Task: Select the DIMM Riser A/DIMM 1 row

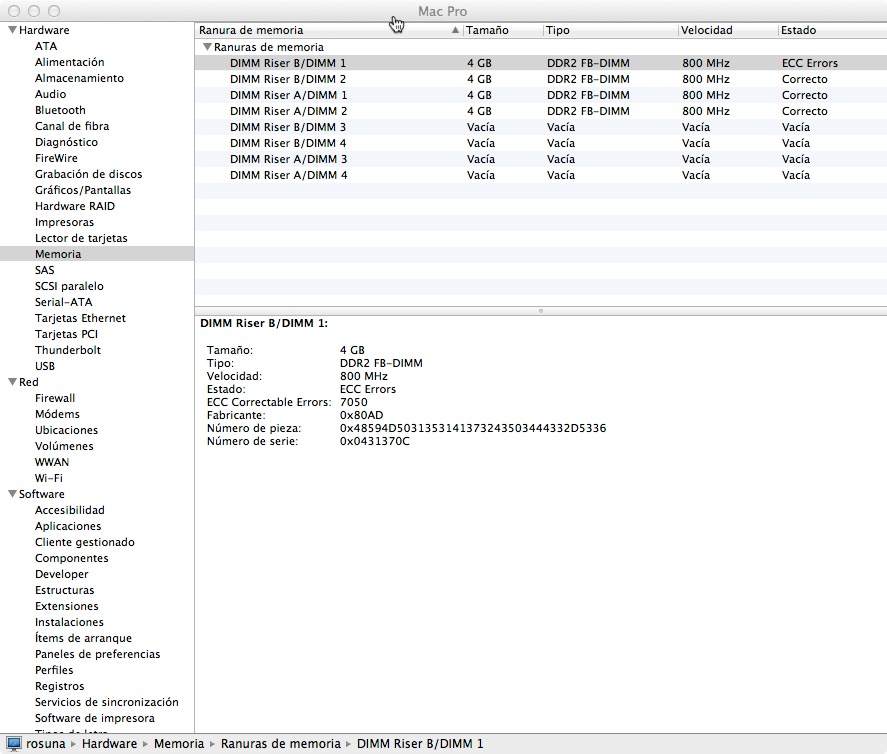Action: [x=541, y=95]
